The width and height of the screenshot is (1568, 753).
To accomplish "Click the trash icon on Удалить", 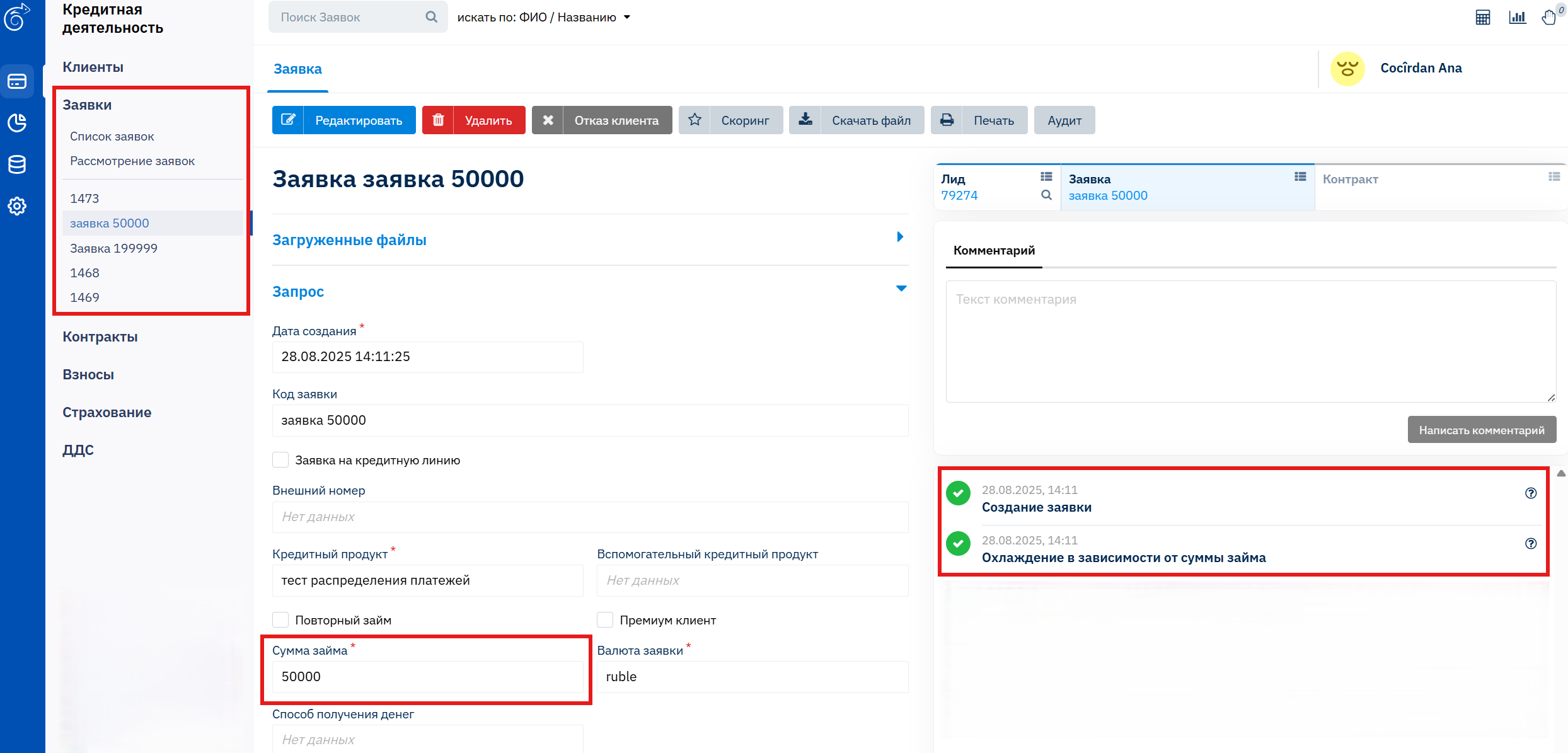I will (x=438, y=120).
